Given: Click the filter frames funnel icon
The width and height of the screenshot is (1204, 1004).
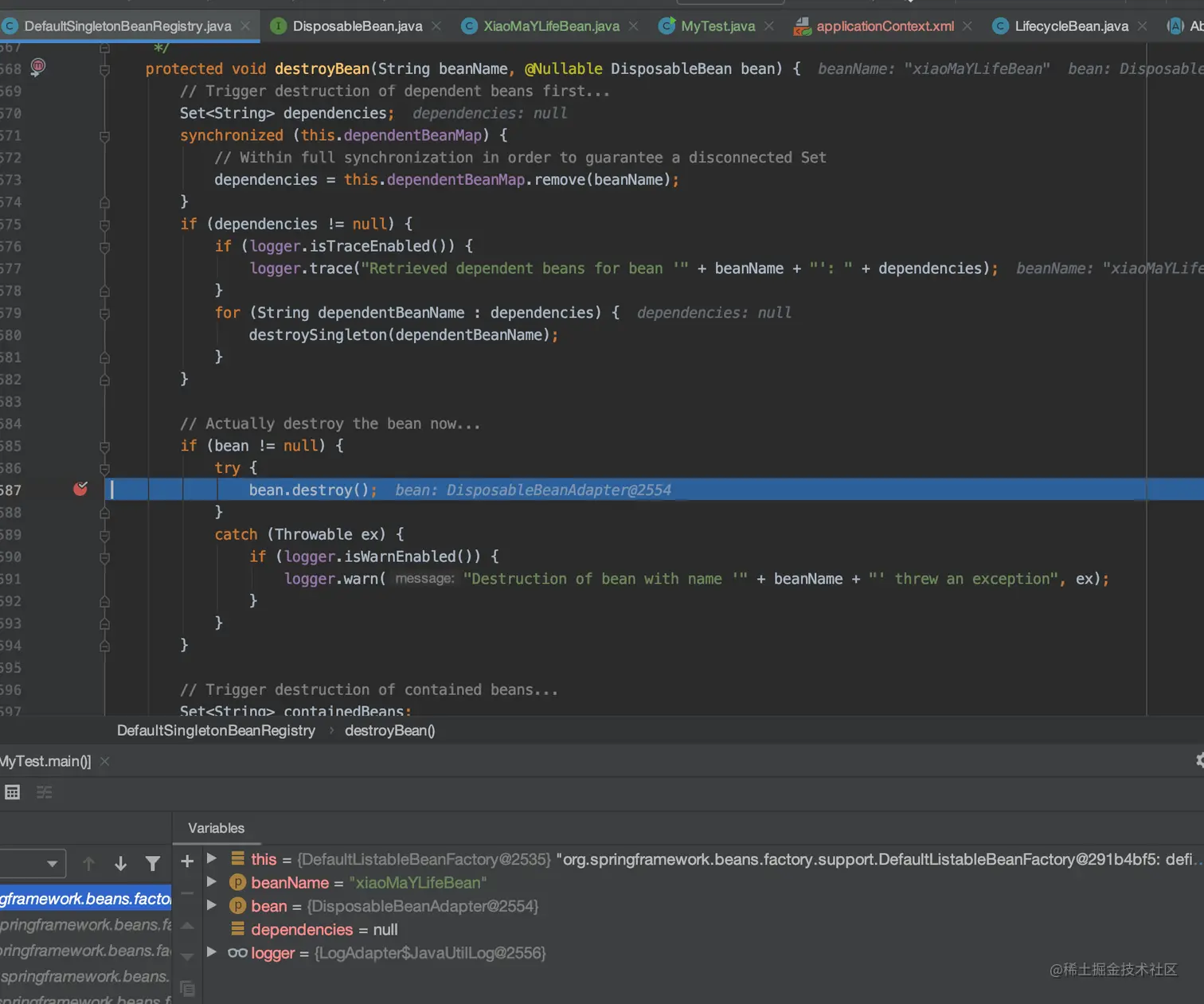Looking at the screenshot, I should click(153, 864).
